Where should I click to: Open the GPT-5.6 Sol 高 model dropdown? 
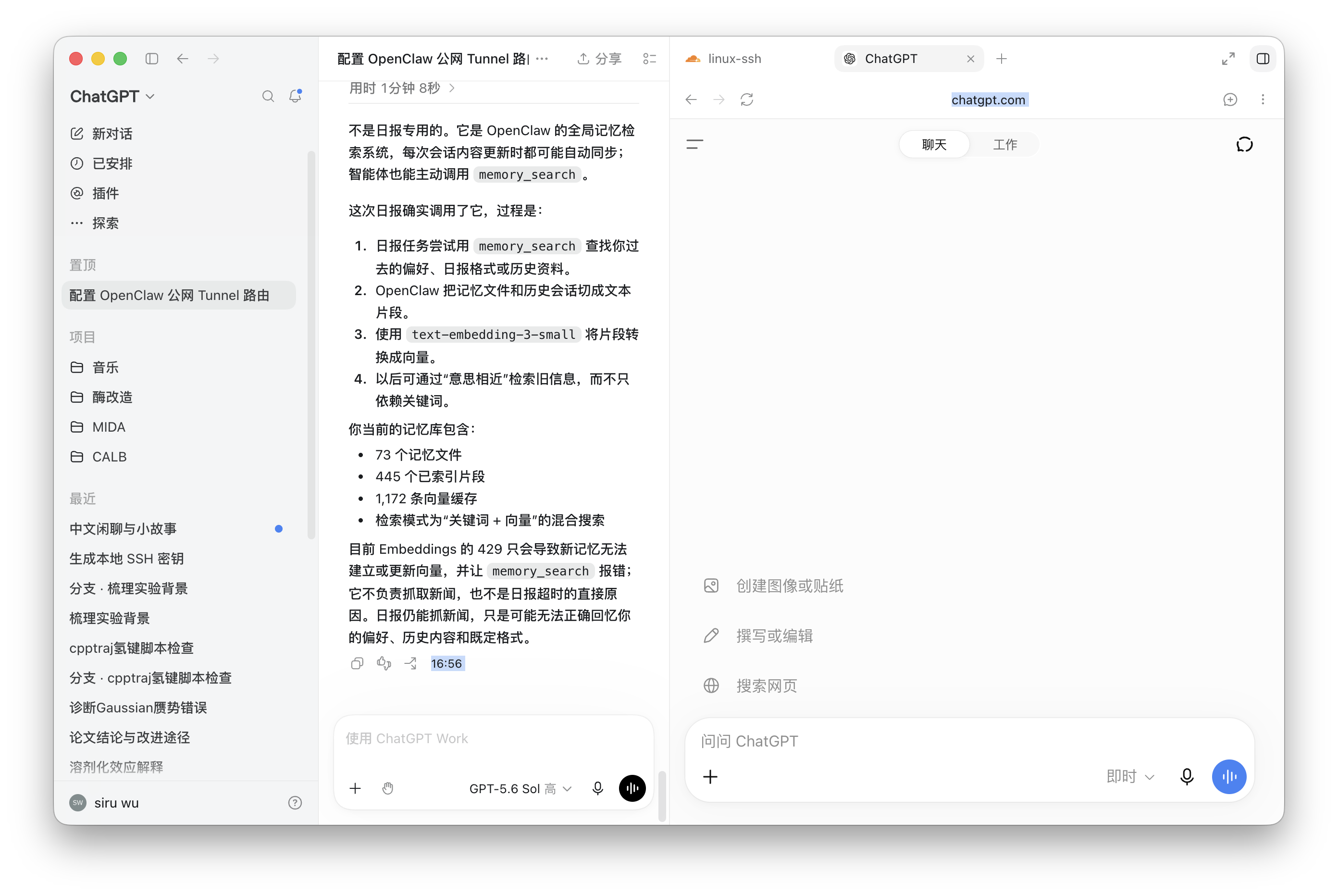(520, 789)
